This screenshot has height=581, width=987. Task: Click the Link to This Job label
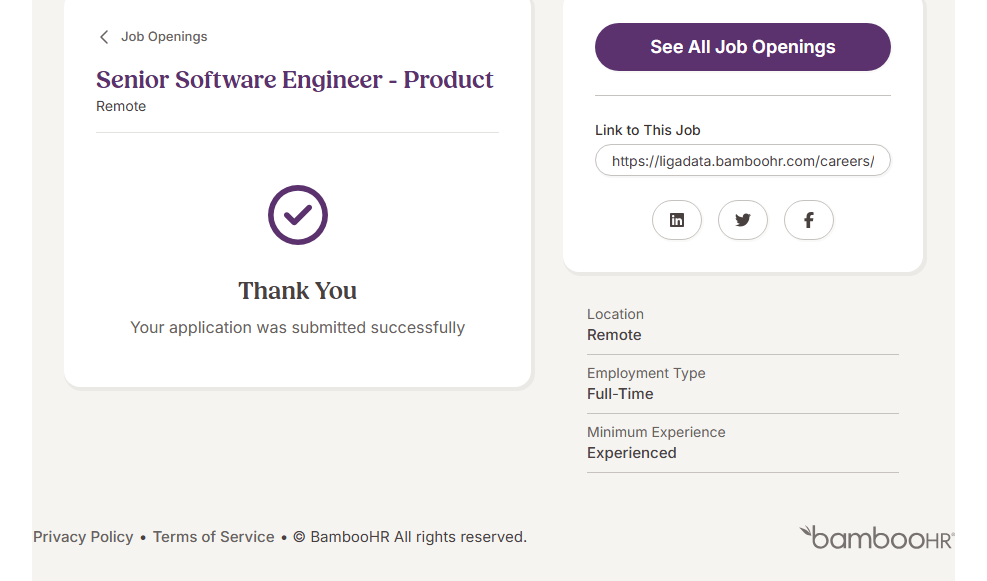coord(648,130)
